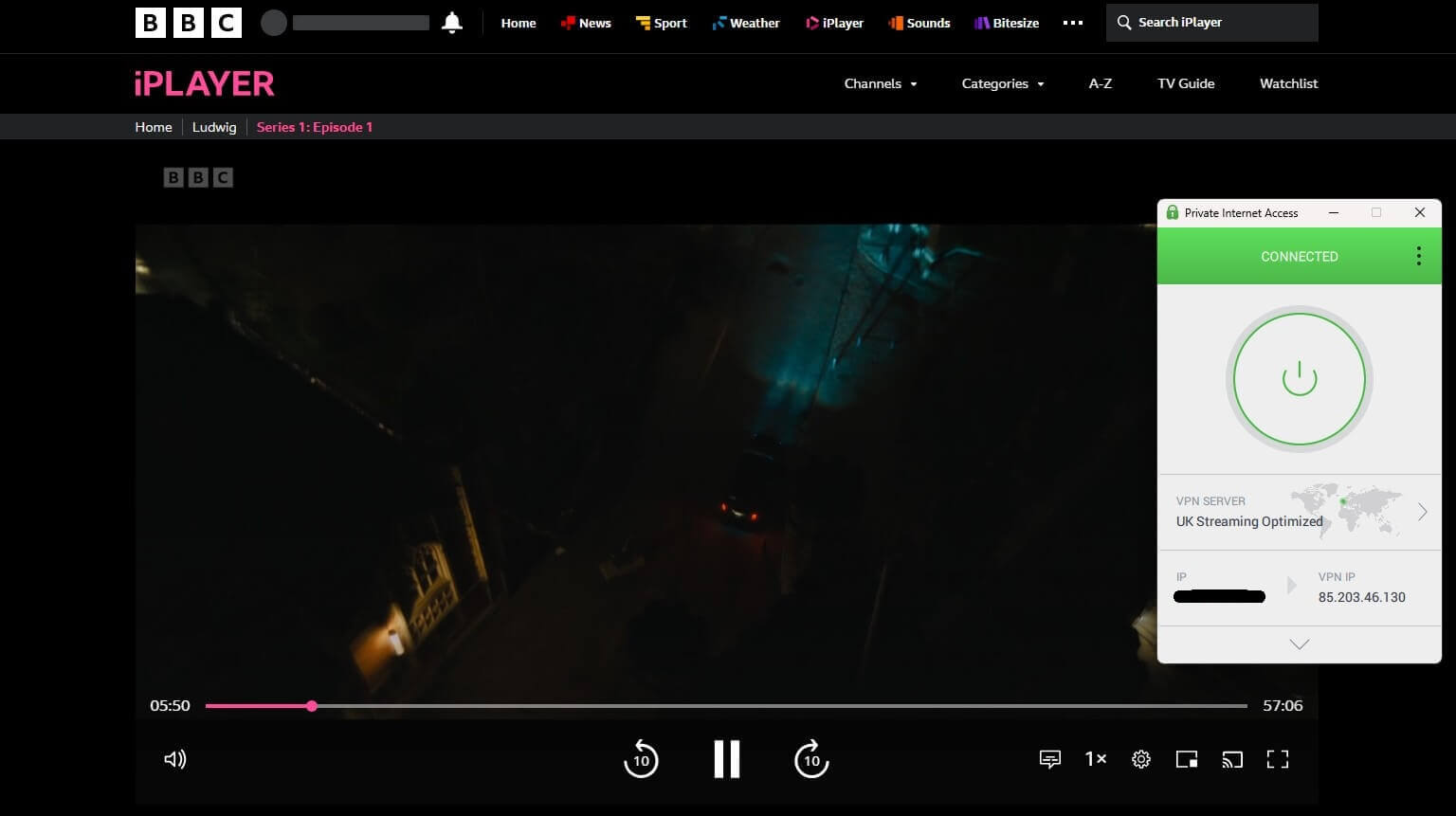Click the video progress bar handle
The height and width of the screenshot is (816, 1456).
[x=312, y=706]
